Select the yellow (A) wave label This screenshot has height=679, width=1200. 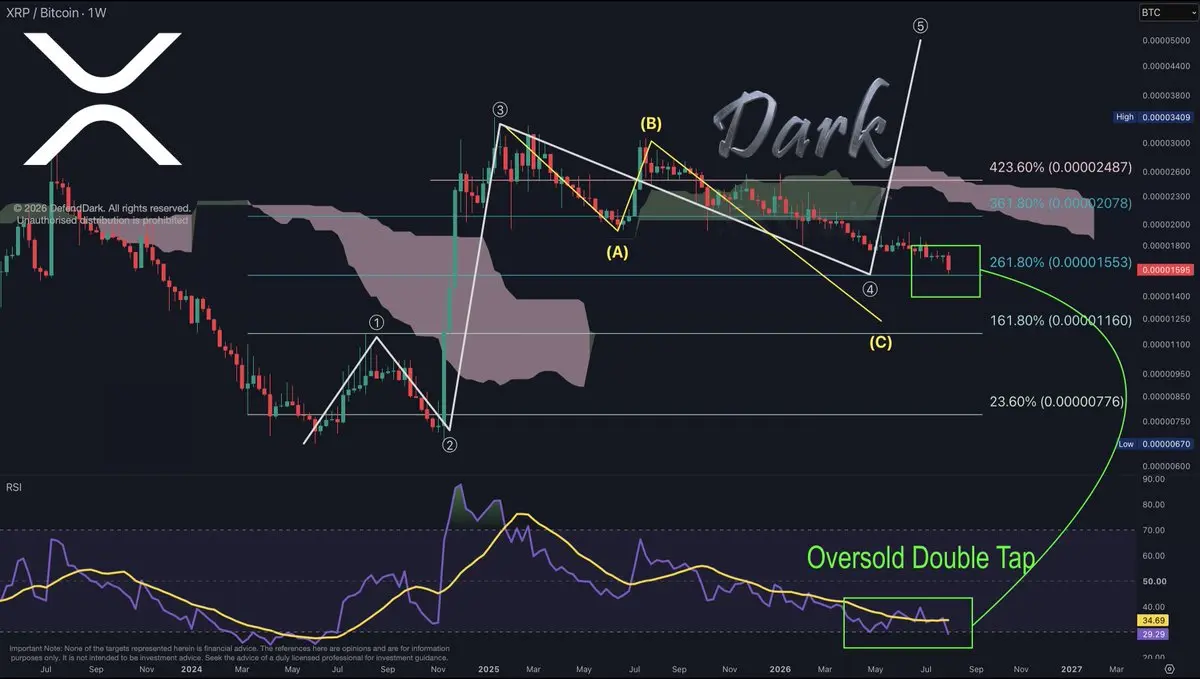(617, 254)
